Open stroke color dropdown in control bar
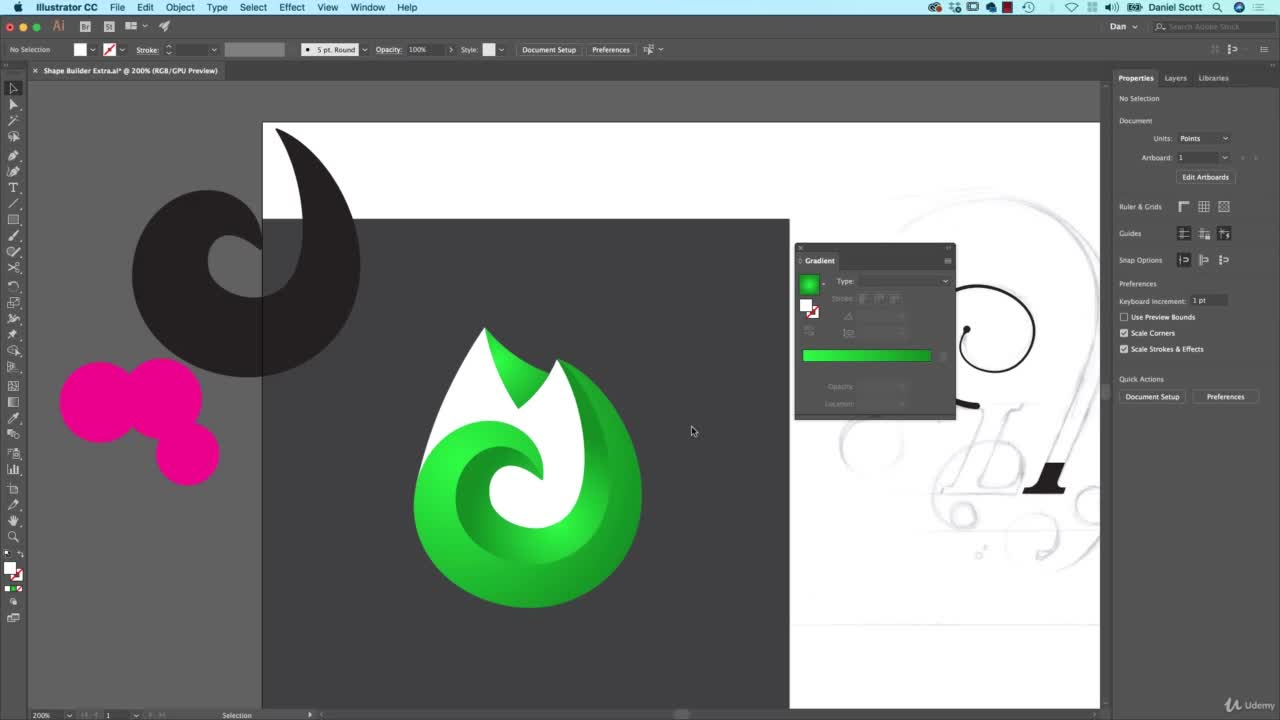The width and height of the screenshot is (1280, 720). point(122,50)
